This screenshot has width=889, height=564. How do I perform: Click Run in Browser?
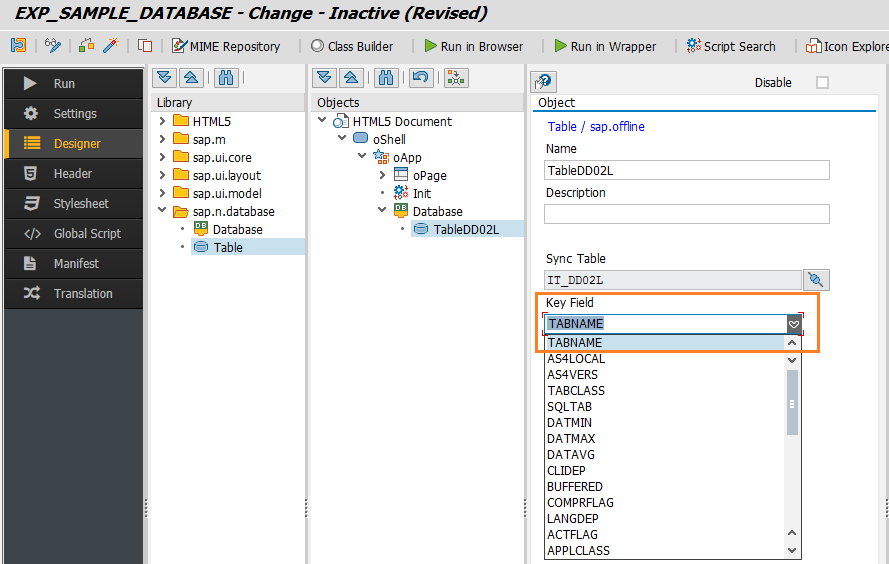pyautogui.click(x=474, y=46)
